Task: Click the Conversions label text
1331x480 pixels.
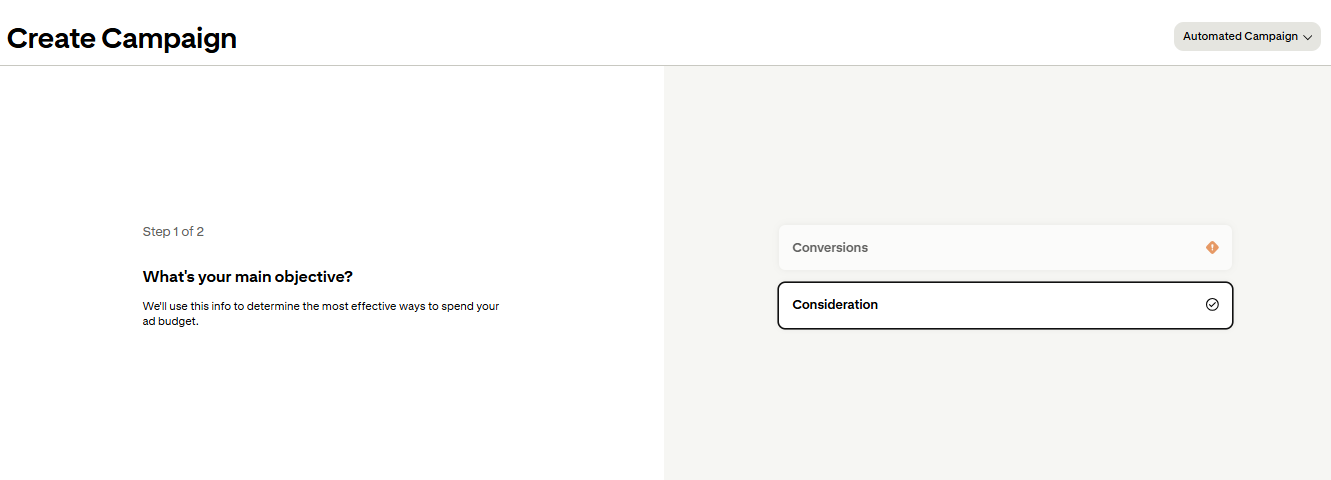Action: [830, 247]
